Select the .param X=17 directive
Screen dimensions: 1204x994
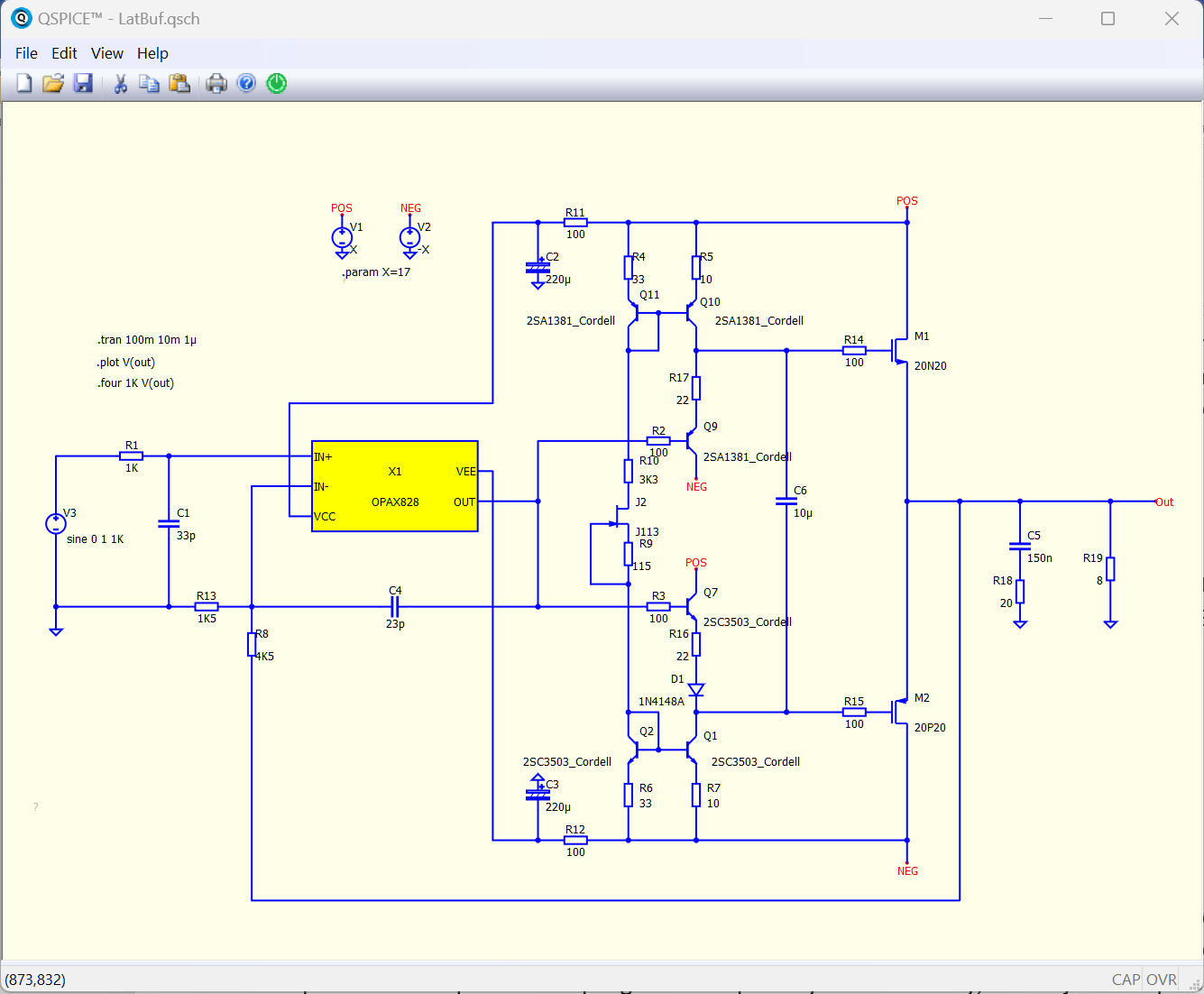tap(376, 272)
